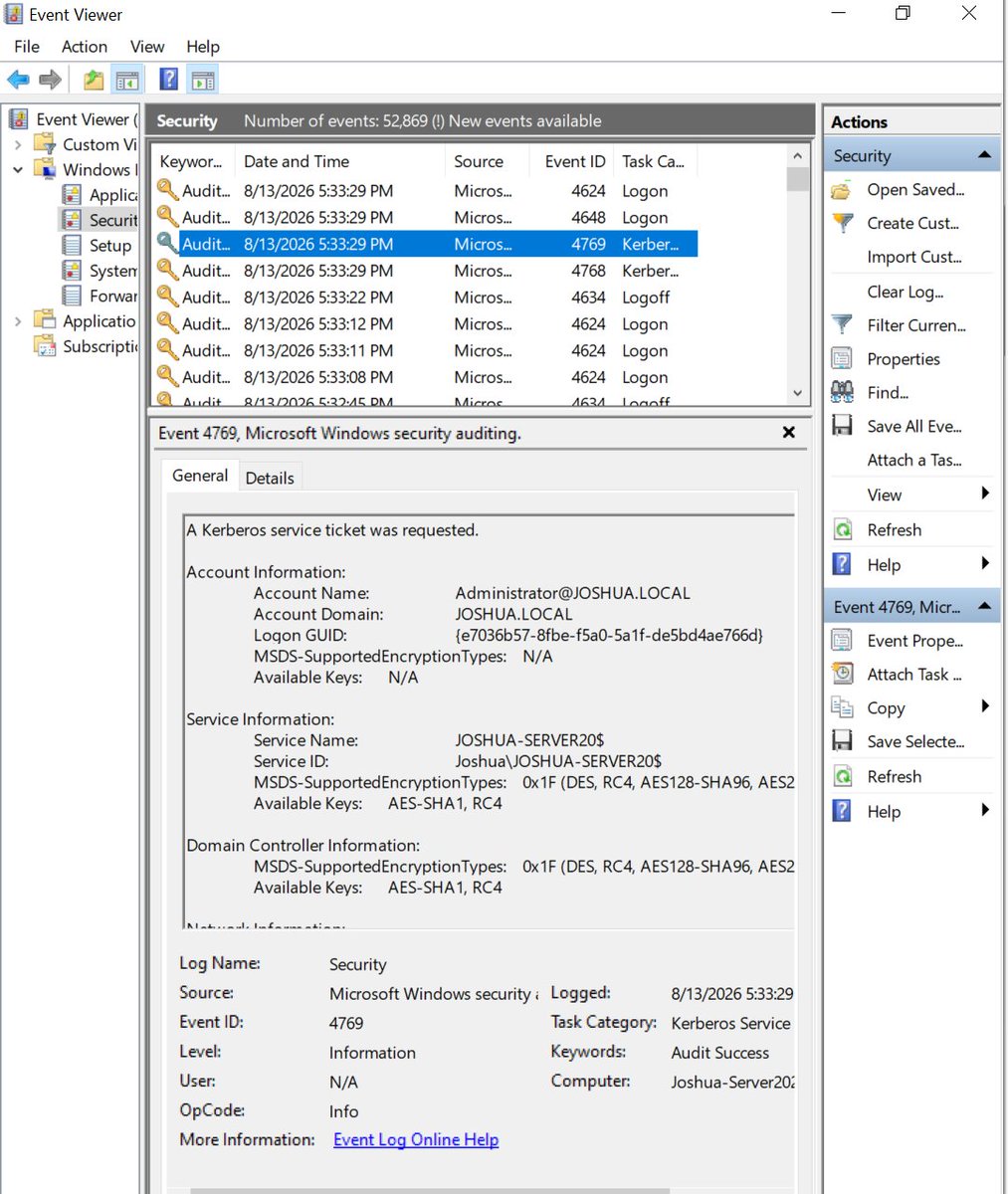Toggle the Show/Hide Action Pane toolbar icon
The image size is (1008, 1194).
[x=202, y=80]
